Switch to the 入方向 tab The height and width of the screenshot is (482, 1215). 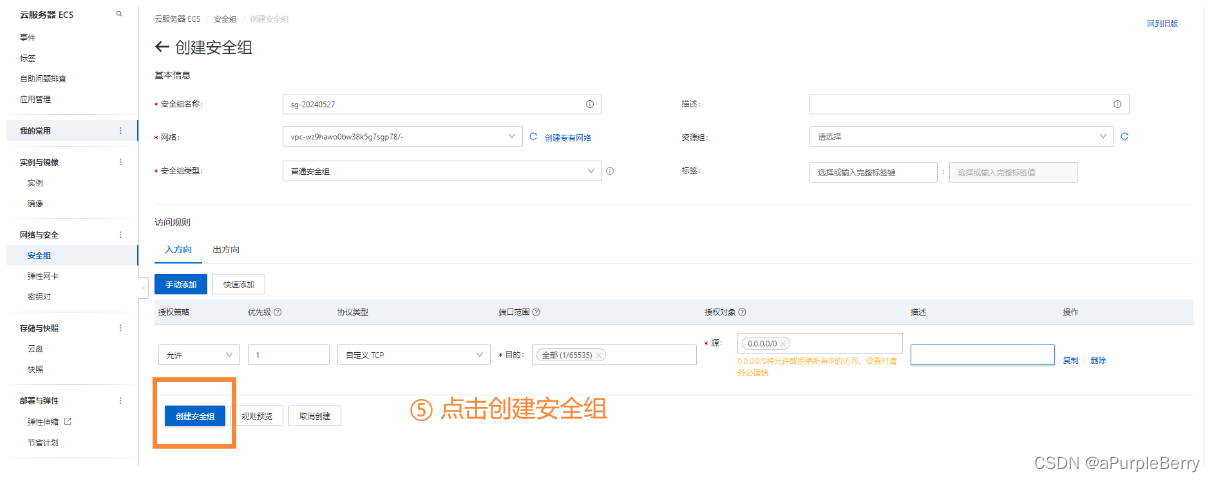176,249
